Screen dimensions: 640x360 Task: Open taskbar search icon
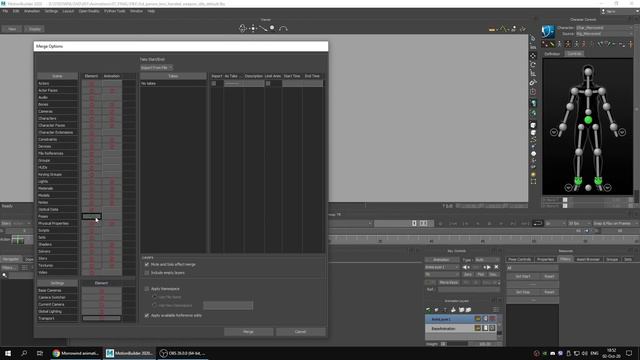pyautogui.click(x=24, y=353)
